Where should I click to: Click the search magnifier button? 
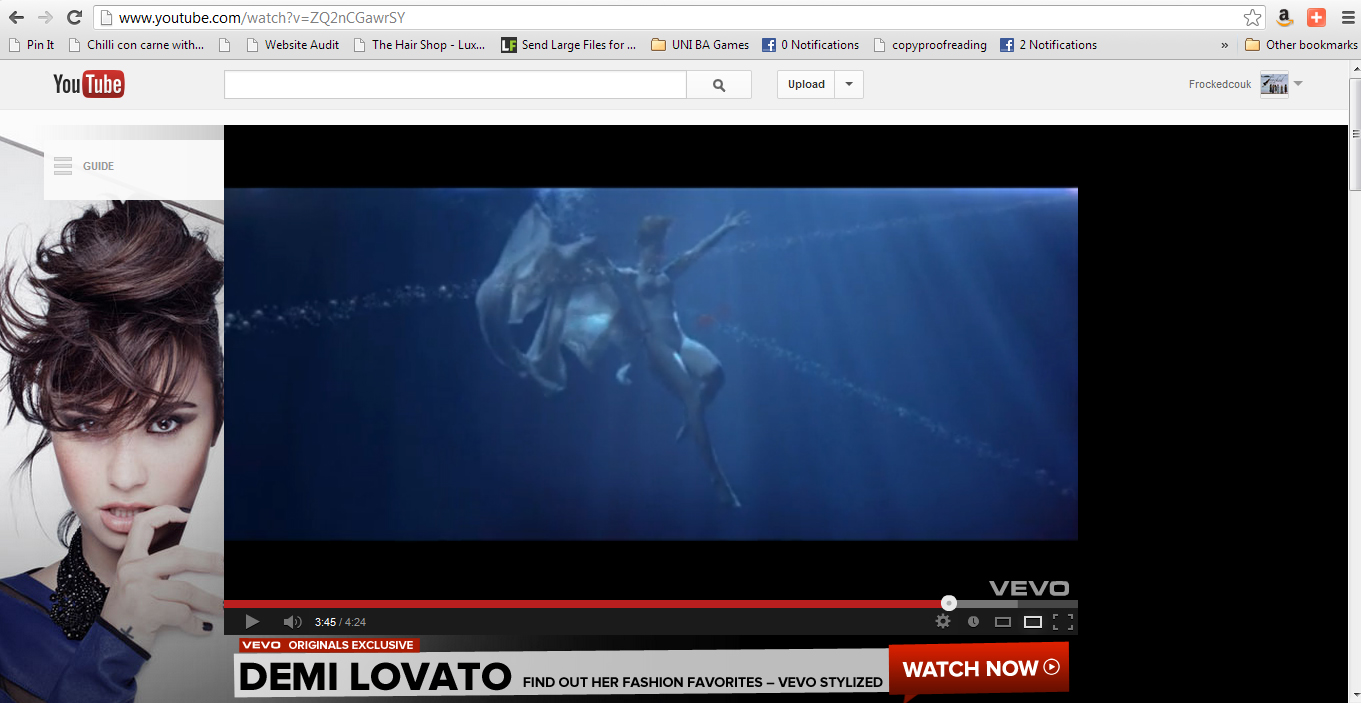click(719, 85)
